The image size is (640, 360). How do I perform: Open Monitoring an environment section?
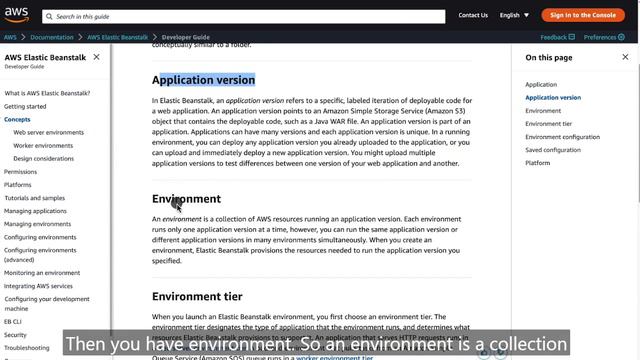click(x=42, y=273)
